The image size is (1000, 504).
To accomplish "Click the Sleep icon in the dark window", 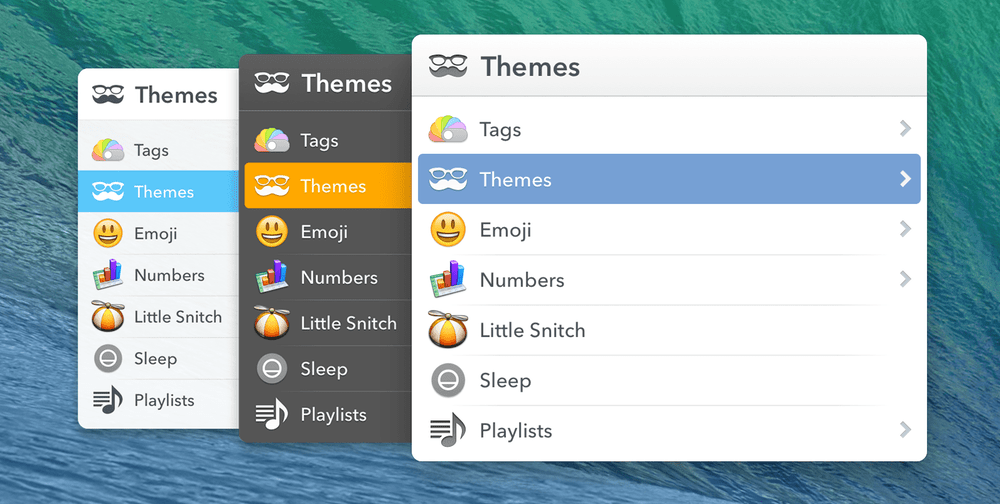I will pos(272,368).
